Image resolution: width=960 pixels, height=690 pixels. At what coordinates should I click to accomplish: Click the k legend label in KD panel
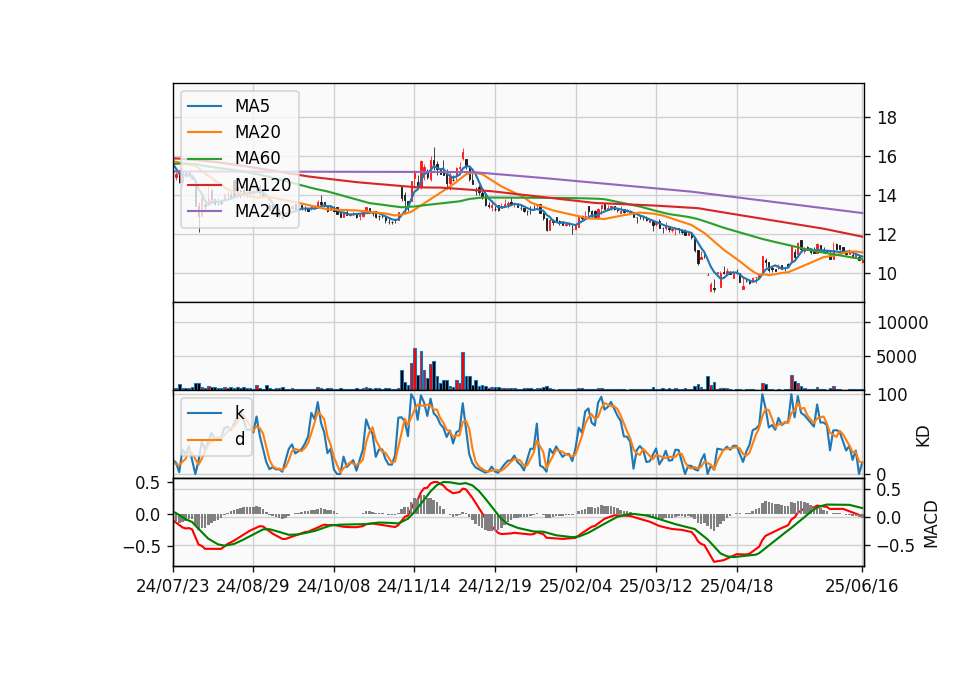point(239,413)
